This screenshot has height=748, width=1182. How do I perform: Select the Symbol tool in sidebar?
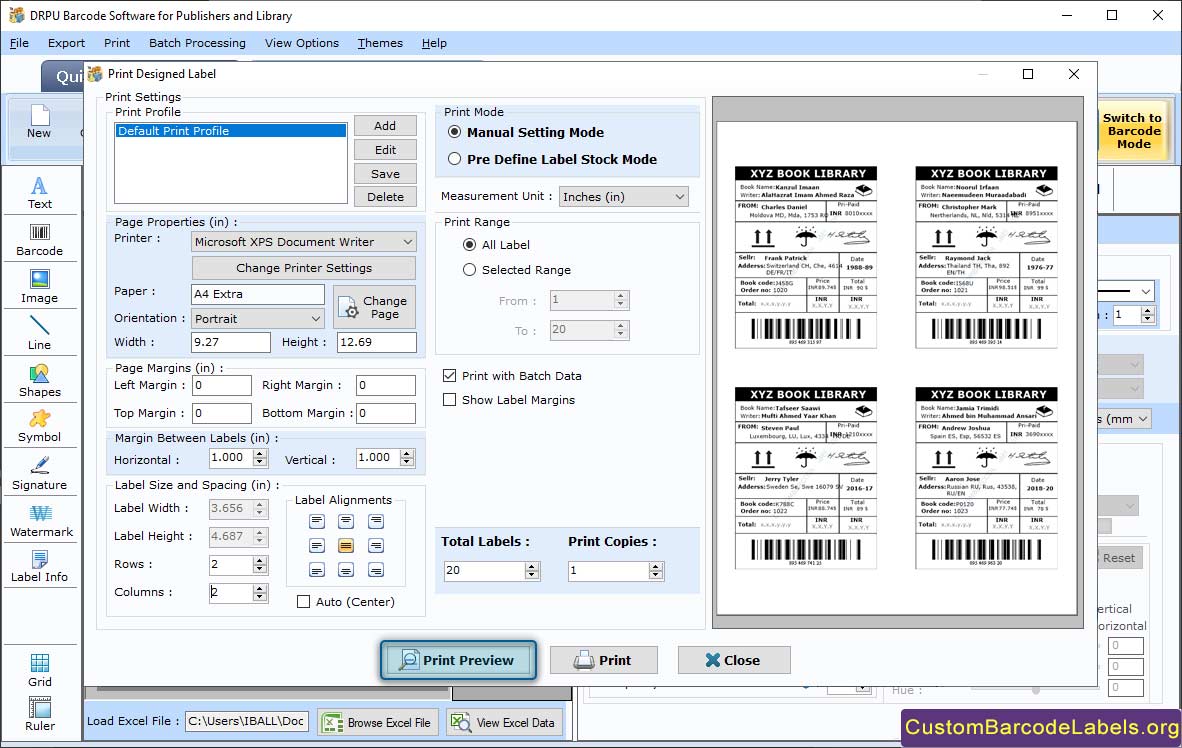[39, 426]
